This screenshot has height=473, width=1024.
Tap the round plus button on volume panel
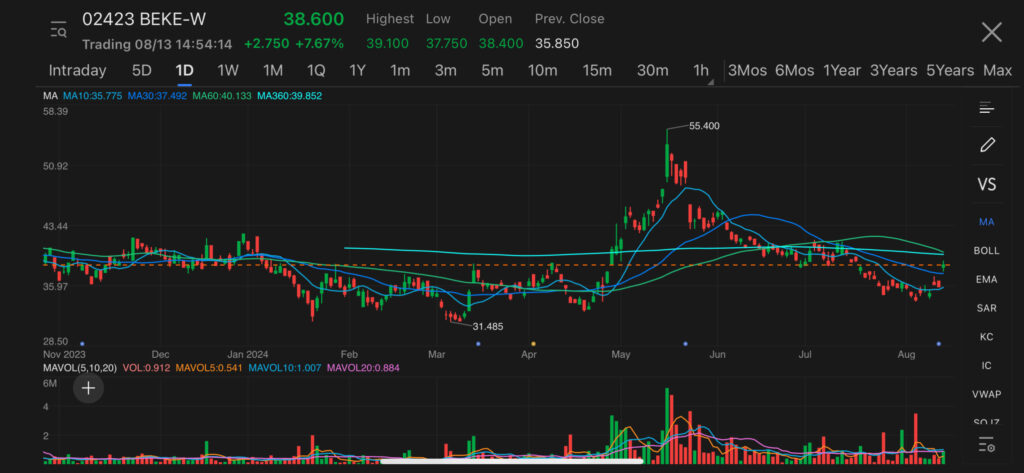coord(88,388)
